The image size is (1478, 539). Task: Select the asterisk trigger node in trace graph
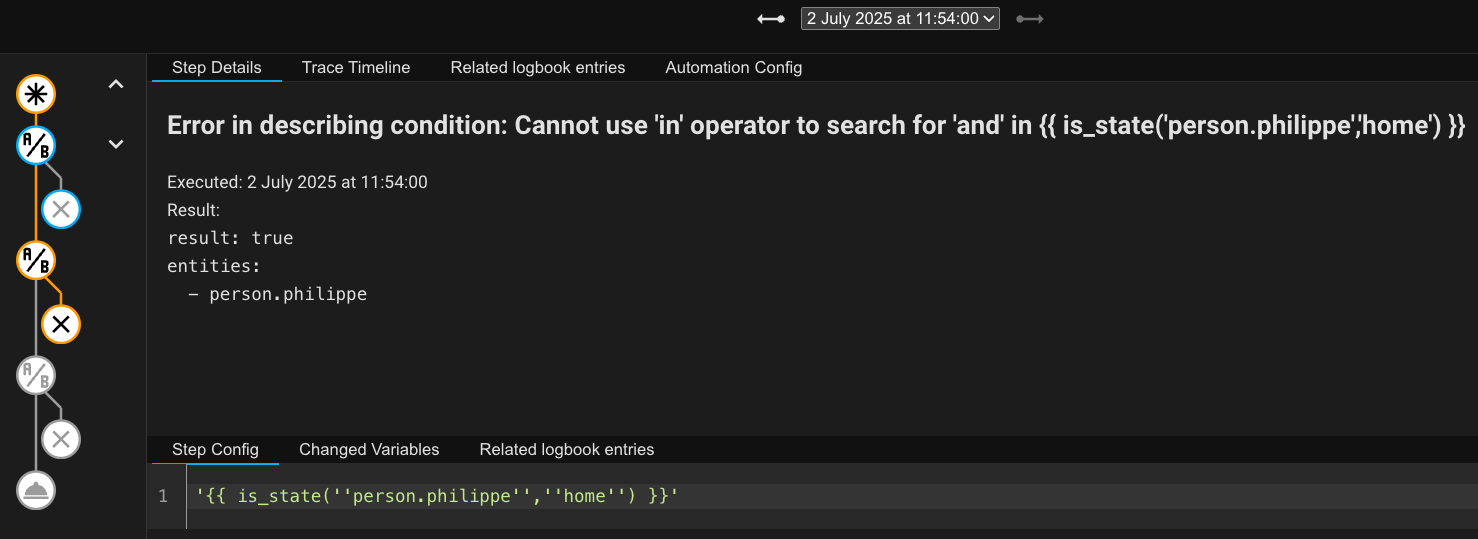coord(36,95)
